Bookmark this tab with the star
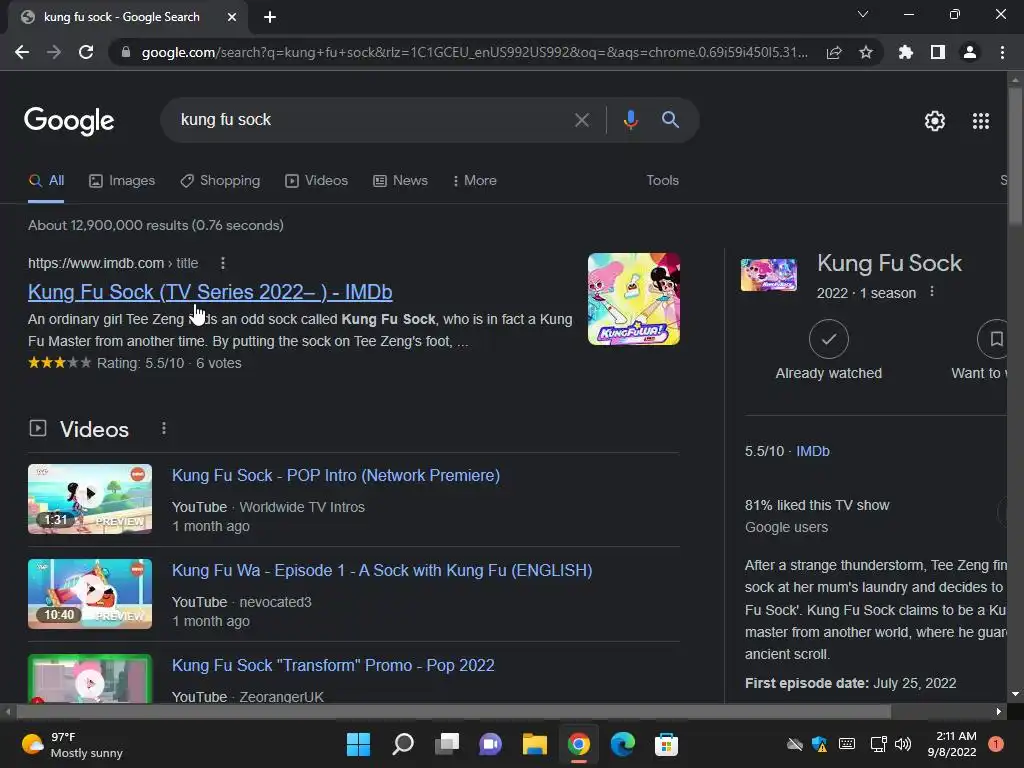The width and height of the screenshot is (1024, 768). [x=866, y=52]
